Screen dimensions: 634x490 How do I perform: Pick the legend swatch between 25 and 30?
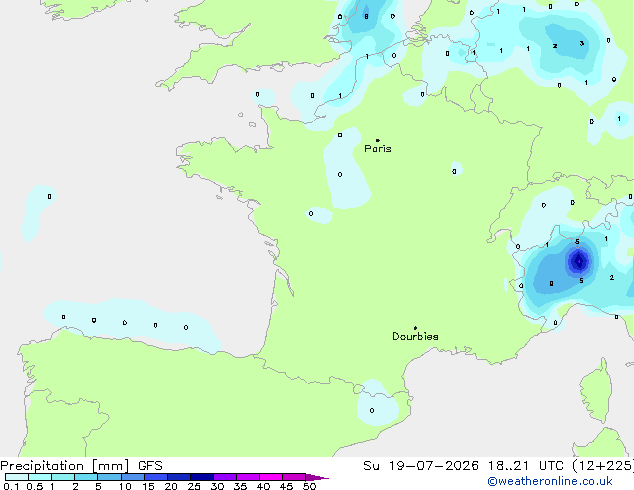coord(202,477)
